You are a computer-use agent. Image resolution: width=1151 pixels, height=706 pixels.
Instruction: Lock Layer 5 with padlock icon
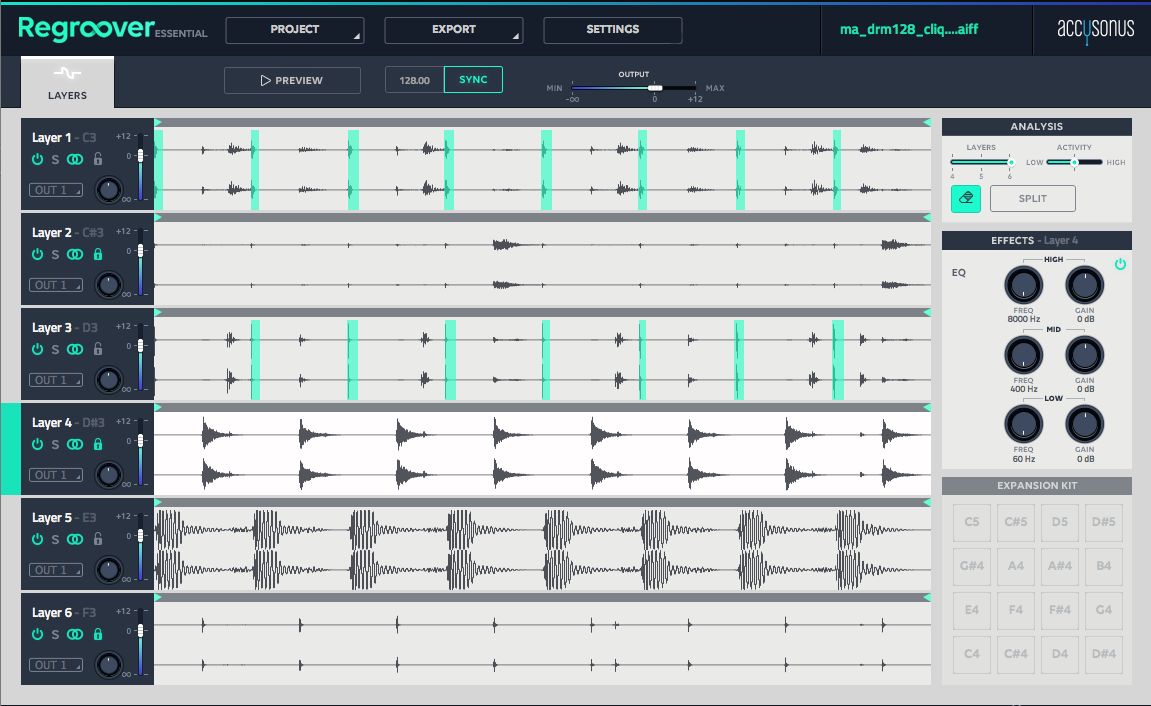[x=98, y=538]
